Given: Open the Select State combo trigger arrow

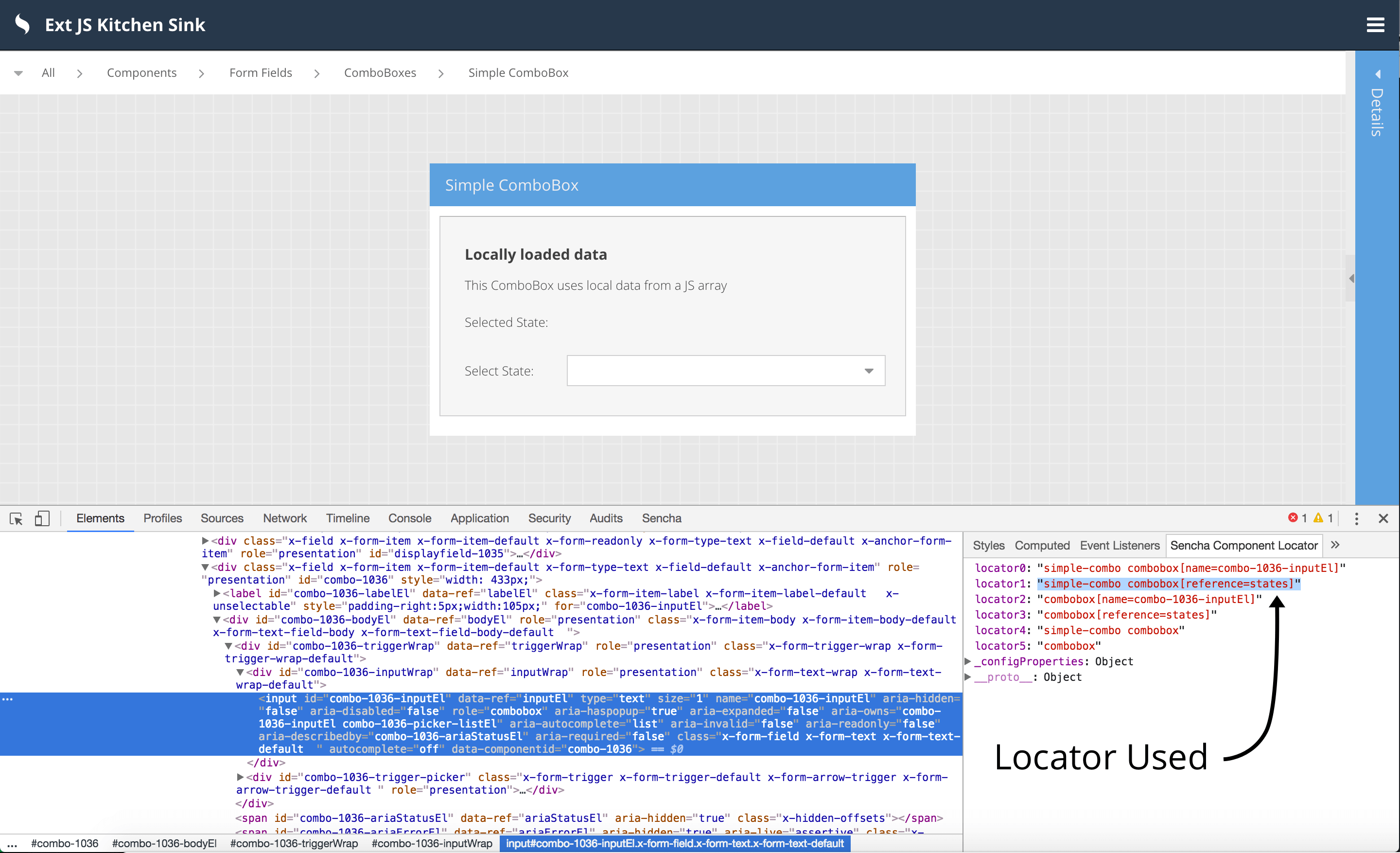Looking at the screenshot, I should coord(869,371).
